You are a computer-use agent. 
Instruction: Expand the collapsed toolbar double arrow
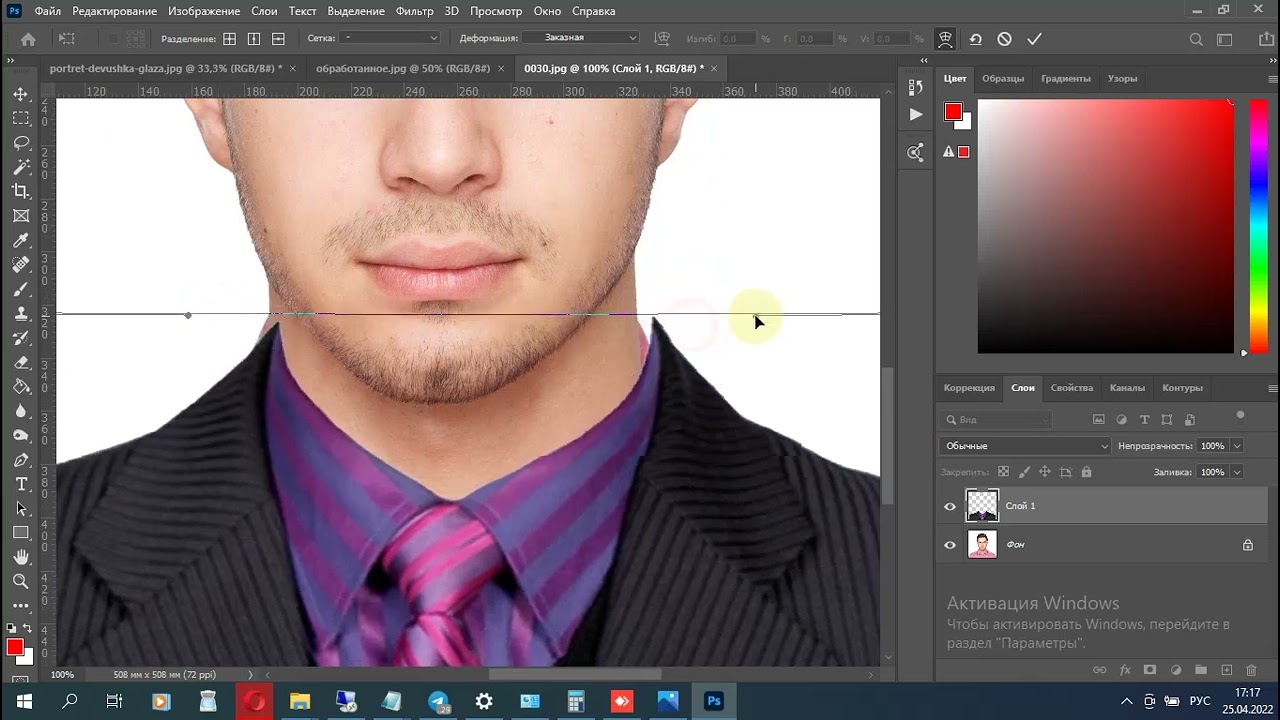pyautogui.click(x=10, y=61)
